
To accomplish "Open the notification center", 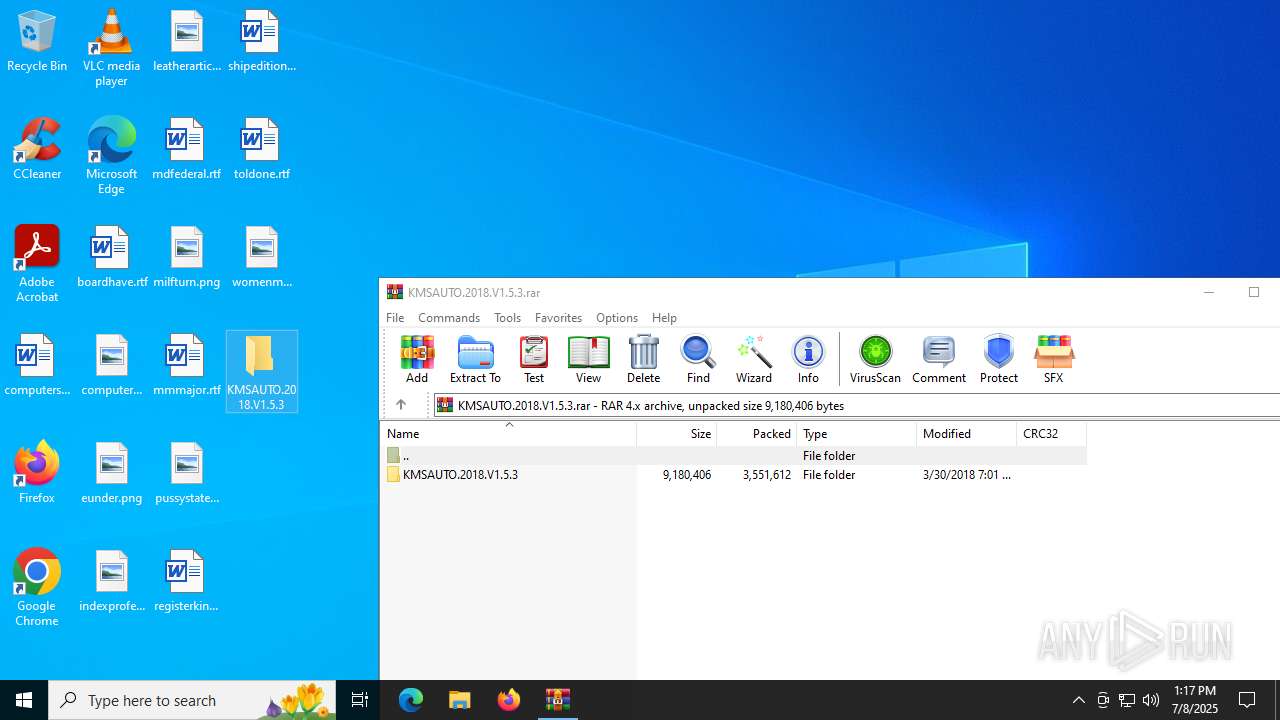I will pyautogui.click(x=1247, y=700).
